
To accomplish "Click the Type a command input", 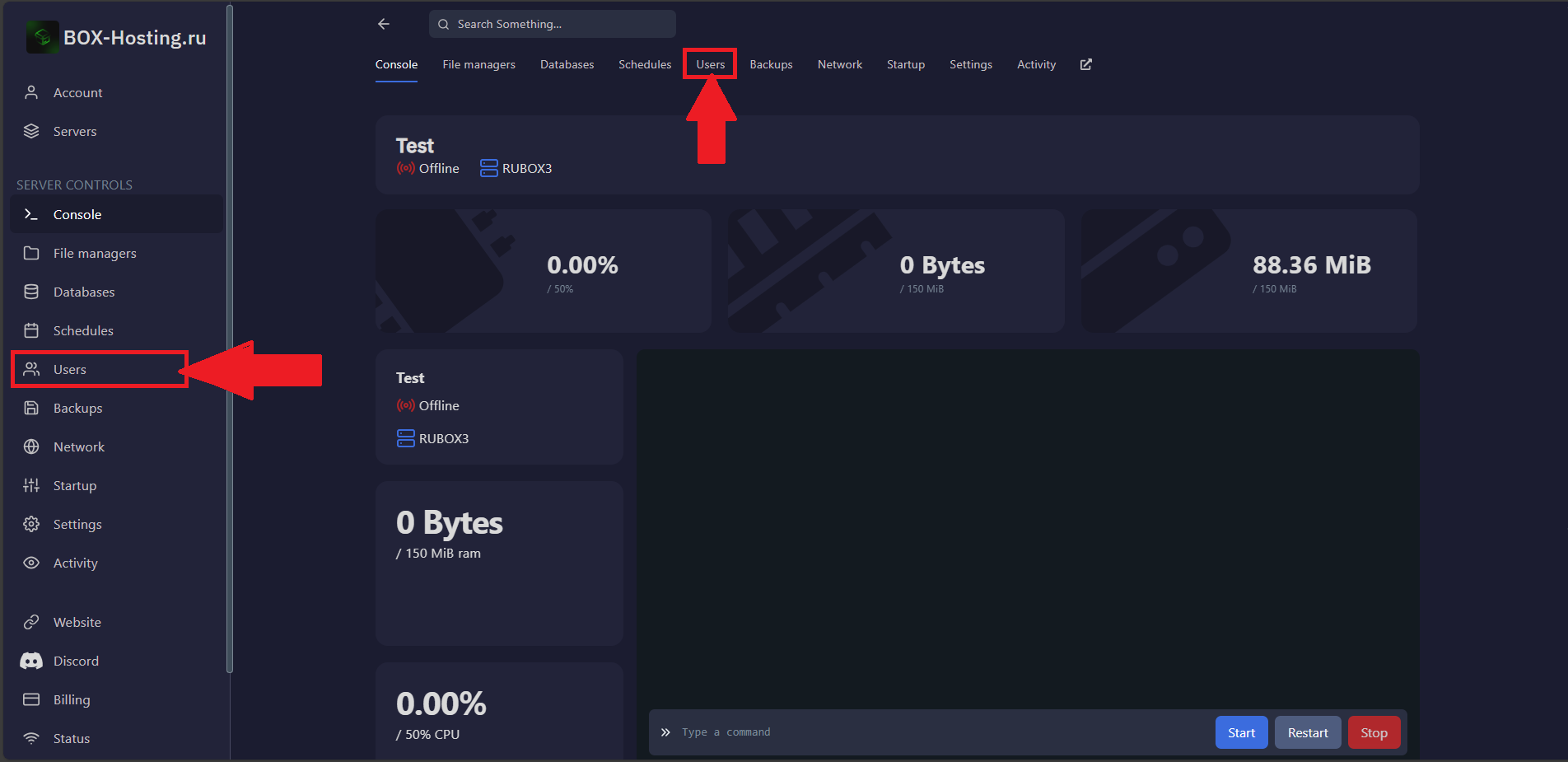I will [x=939, y=732].
